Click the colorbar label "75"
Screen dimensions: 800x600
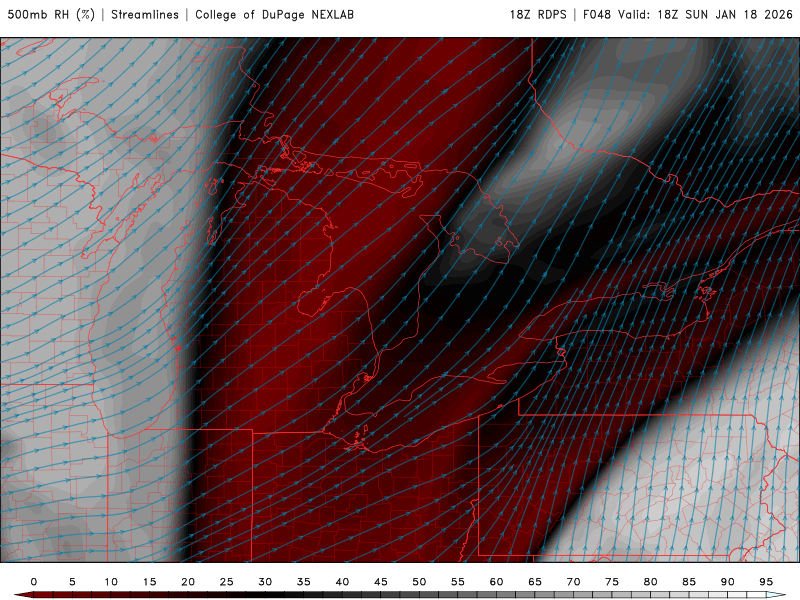[x=612, y=582]
